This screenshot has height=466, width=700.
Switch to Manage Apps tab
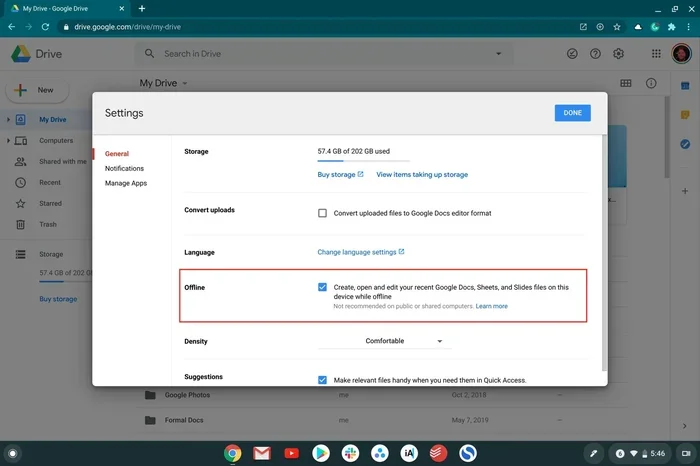click(x=125, y=183)
